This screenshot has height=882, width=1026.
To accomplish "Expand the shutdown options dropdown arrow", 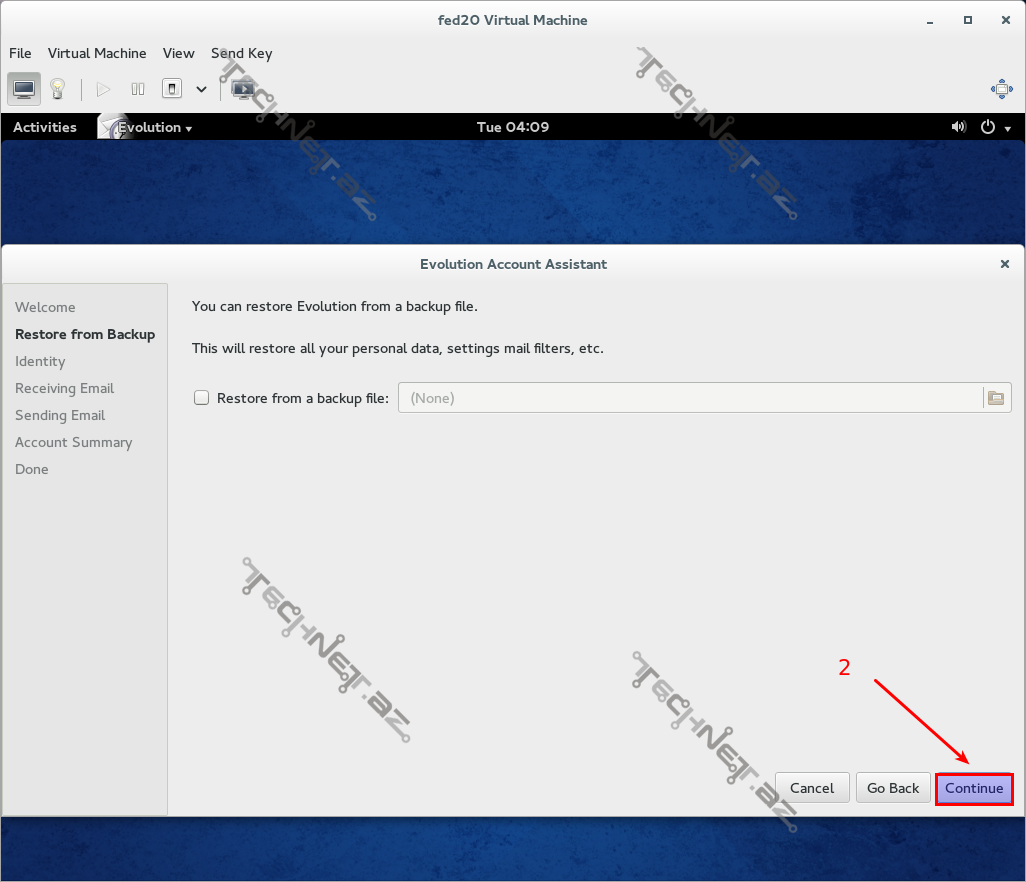I will [x=201, y=89].
